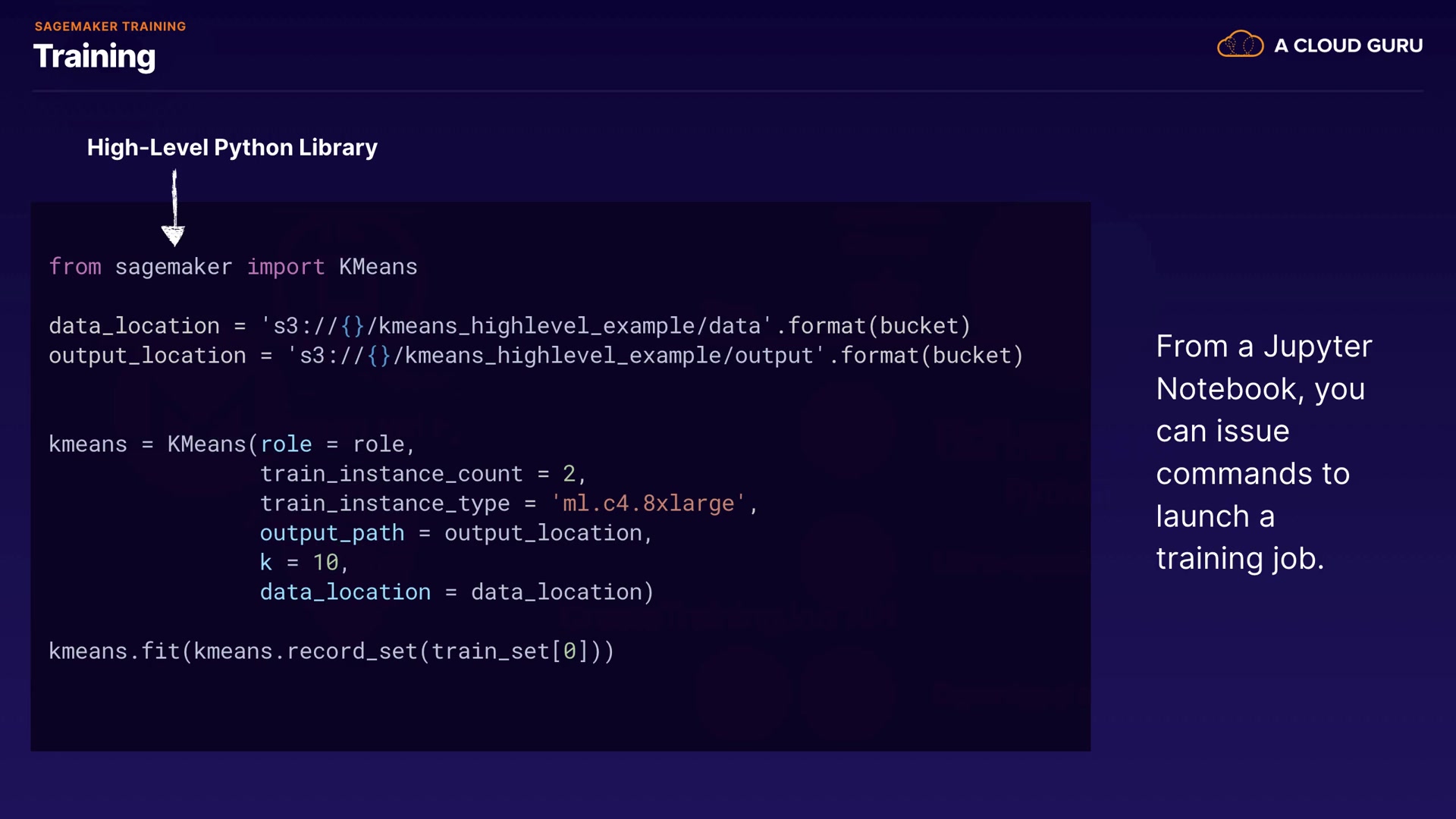
Task: Click the SAGEMAKER TRAINING orange subtitle
Action: [110, 27]
